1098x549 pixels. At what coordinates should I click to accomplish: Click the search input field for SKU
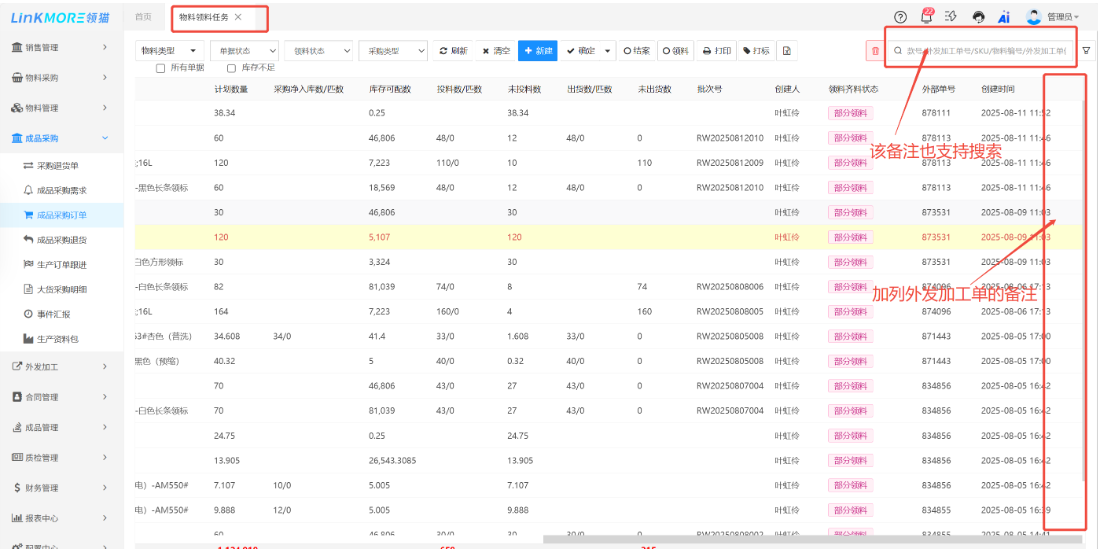(985, 51)
